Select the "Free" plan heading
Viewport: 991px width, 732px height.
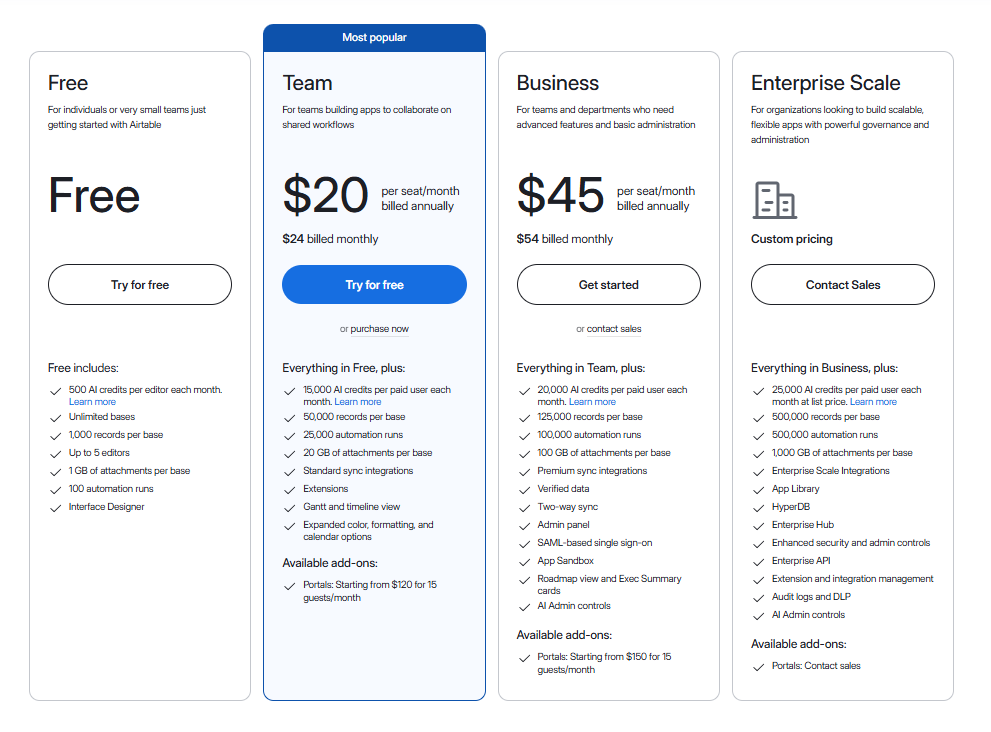[71, 83]
